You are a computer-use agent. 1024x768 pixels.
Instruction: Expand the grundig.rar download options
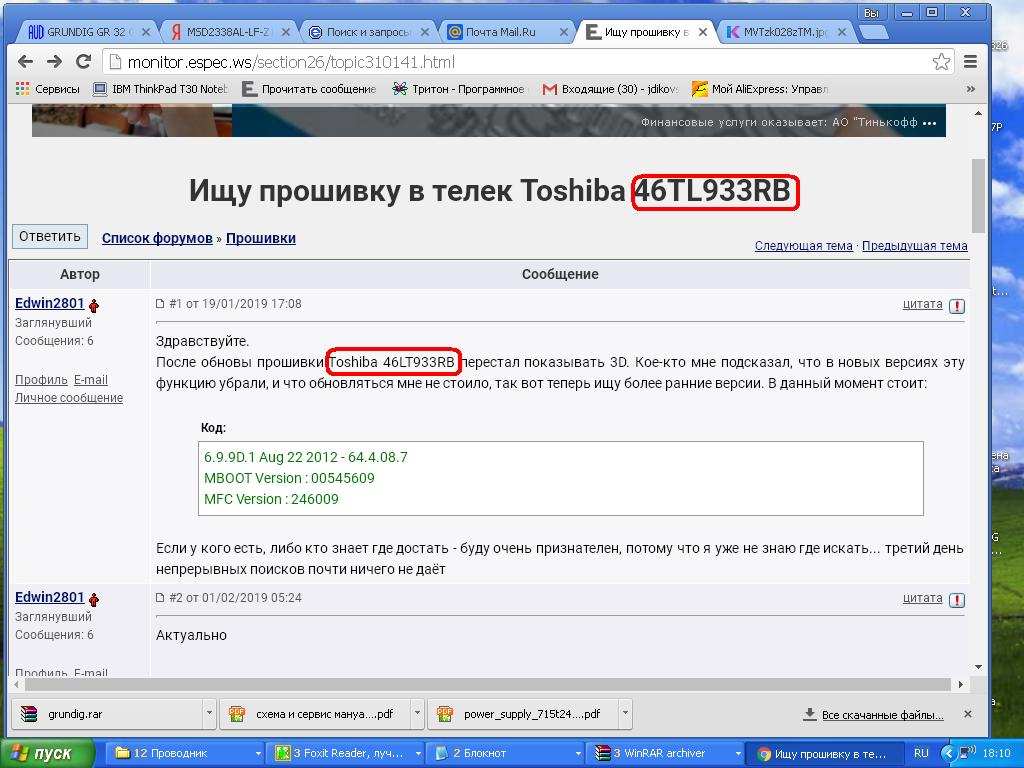[208, 714]
